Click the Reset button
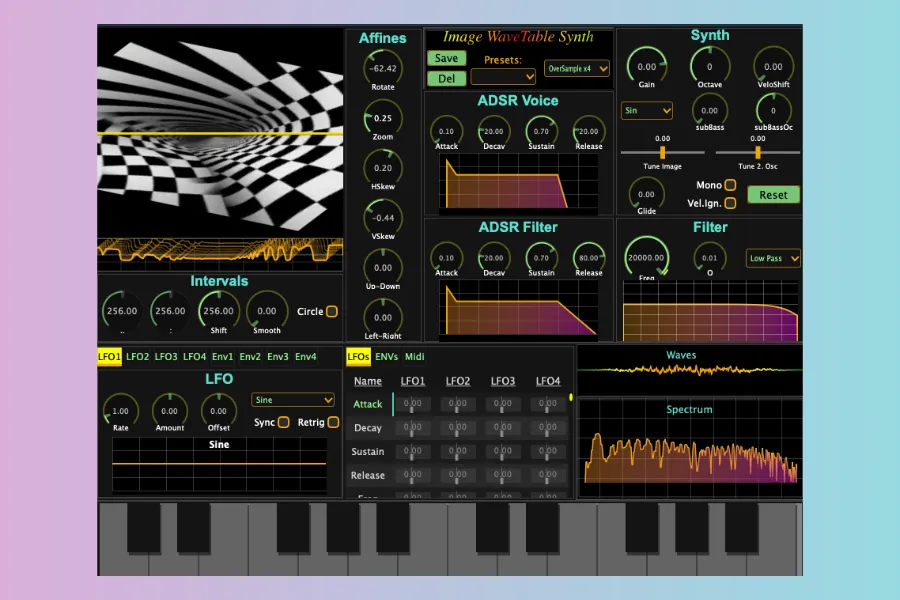The width and height of the screenshot is (900, 600). [773, 195]
